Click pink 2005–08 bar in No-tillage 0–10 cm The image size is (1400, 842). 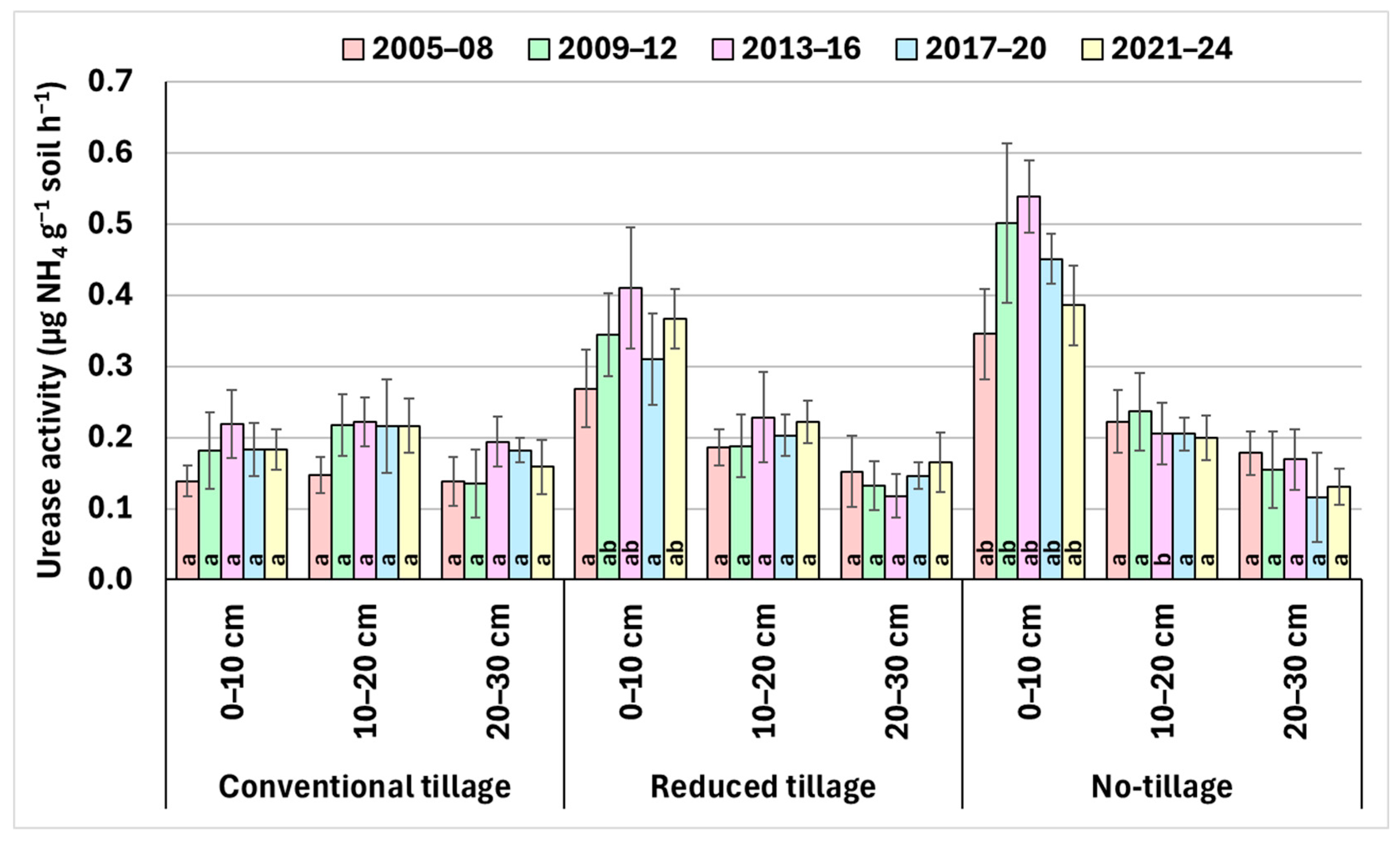coord(985,456)
